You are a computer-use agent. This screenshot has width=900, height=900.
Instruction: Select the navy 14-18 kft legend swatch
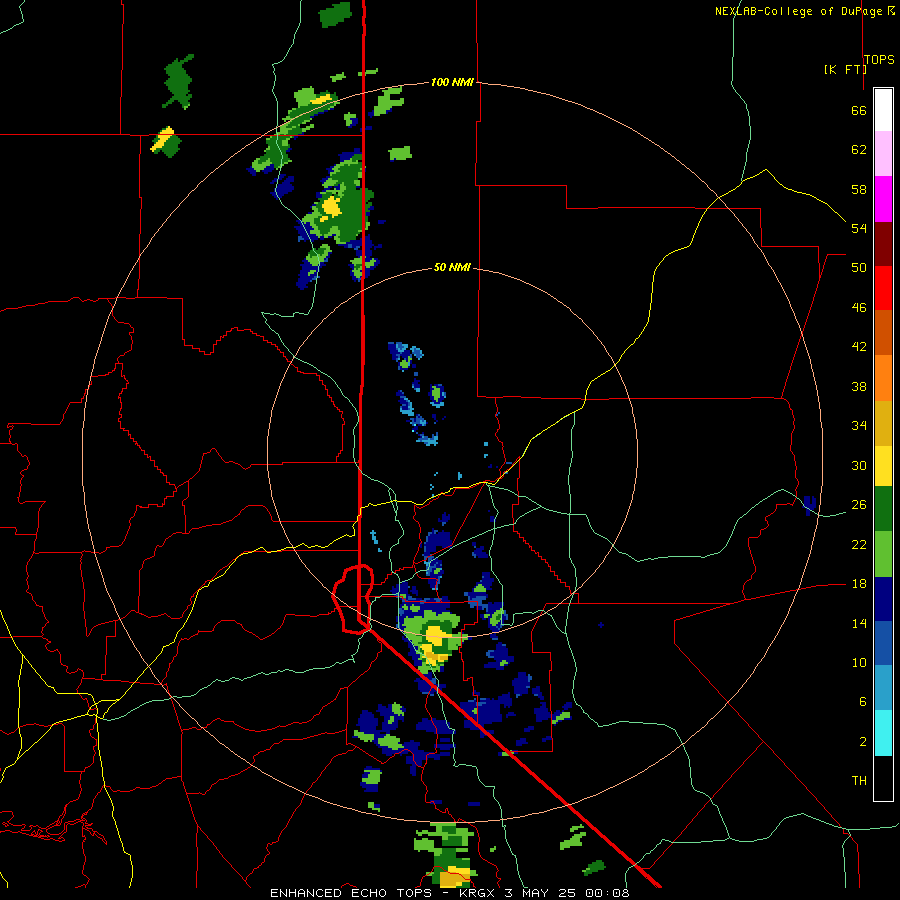[883, 599]
